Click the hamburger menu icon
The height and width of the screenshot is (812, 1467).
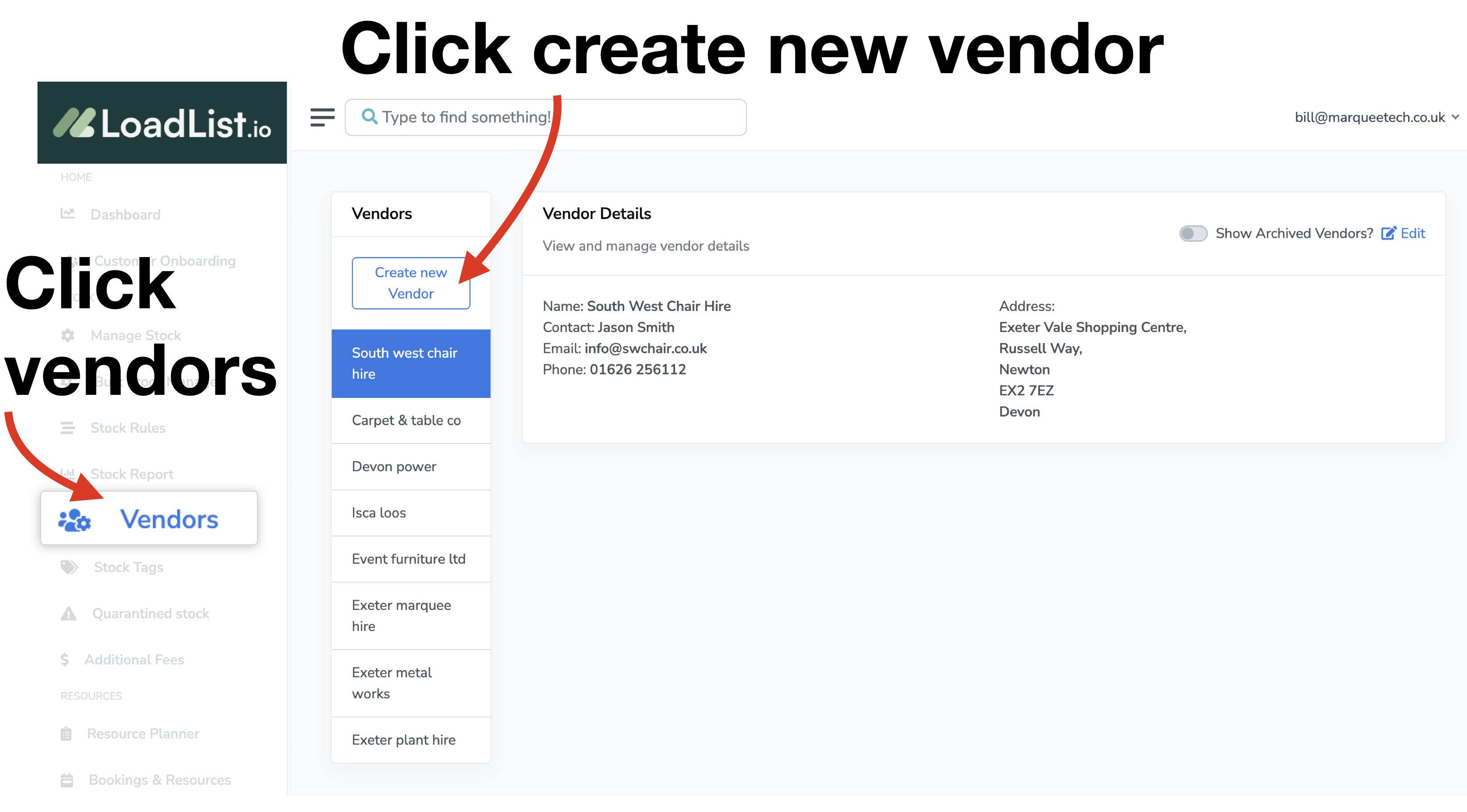[322, 117]
